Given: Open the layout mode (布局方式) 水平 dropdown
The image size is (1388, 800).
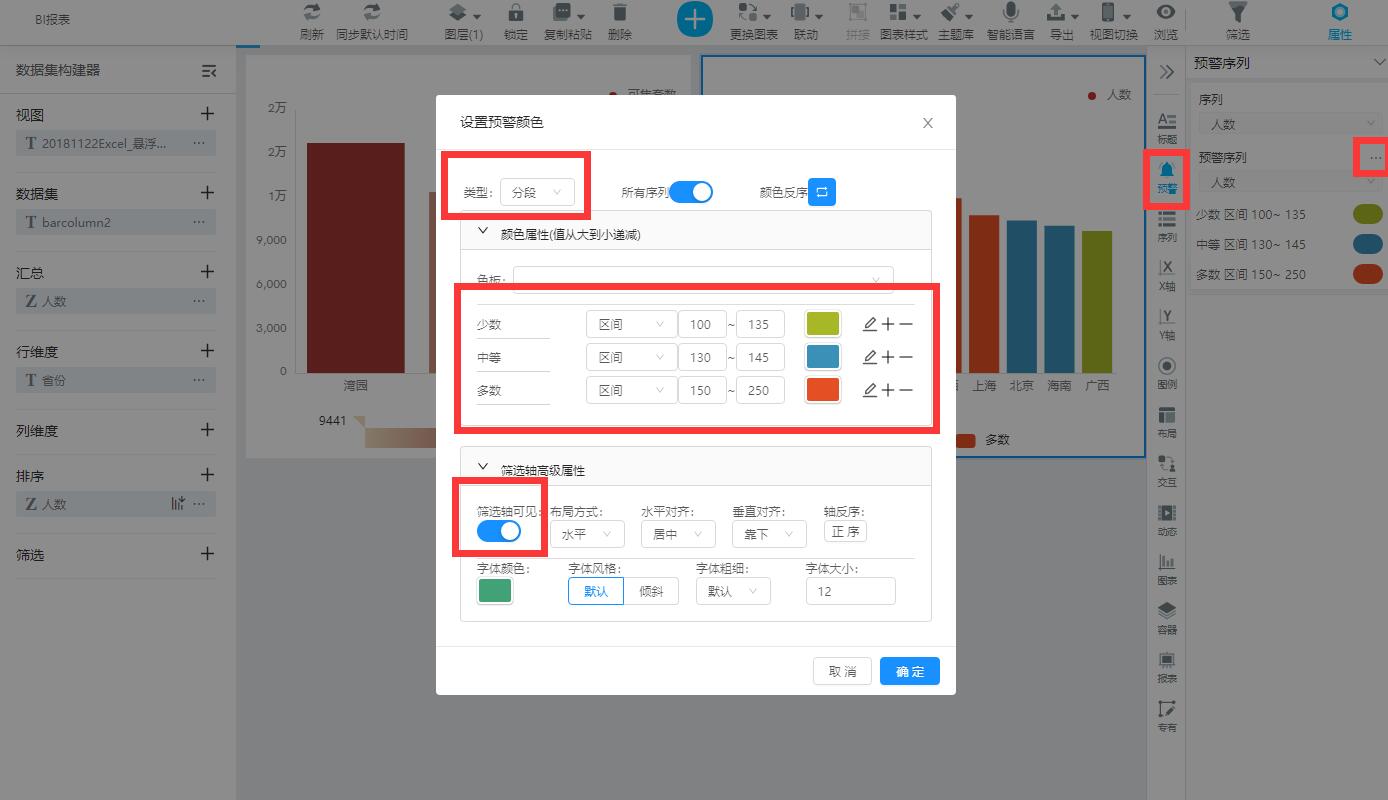Looking at the screenshot, I should point(587,534).
